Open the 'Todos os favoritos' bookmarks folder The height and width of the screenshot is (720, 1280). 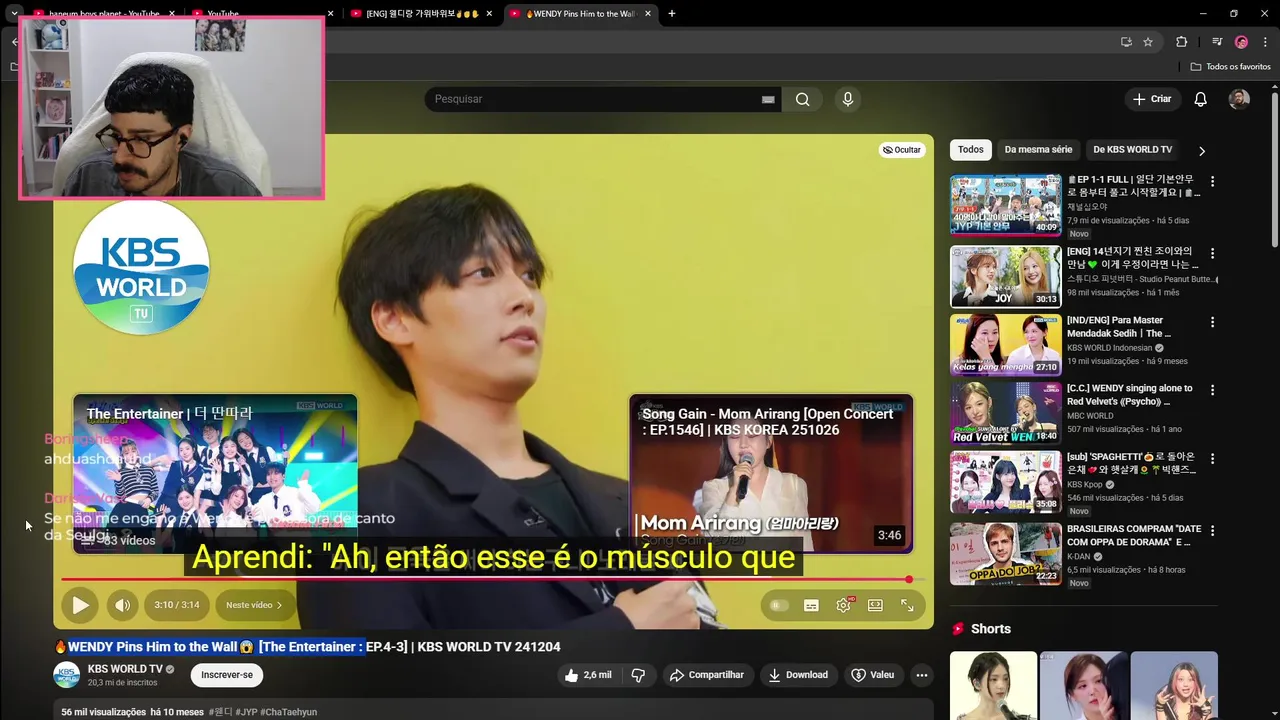pyautogui.click(x=1230, y=67)
